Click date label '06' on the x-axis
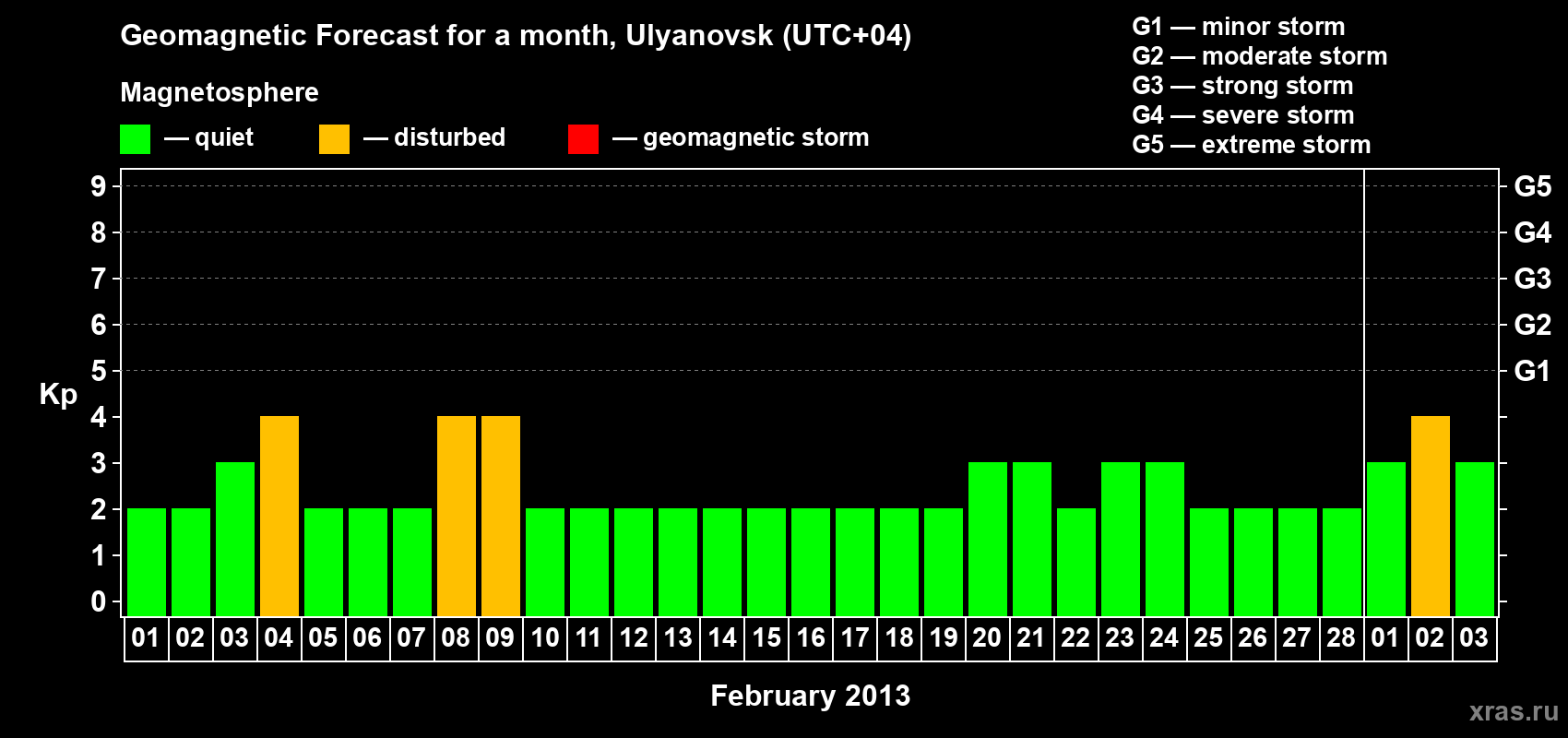Screen dimensions: 1568x738 click(367, 638)
